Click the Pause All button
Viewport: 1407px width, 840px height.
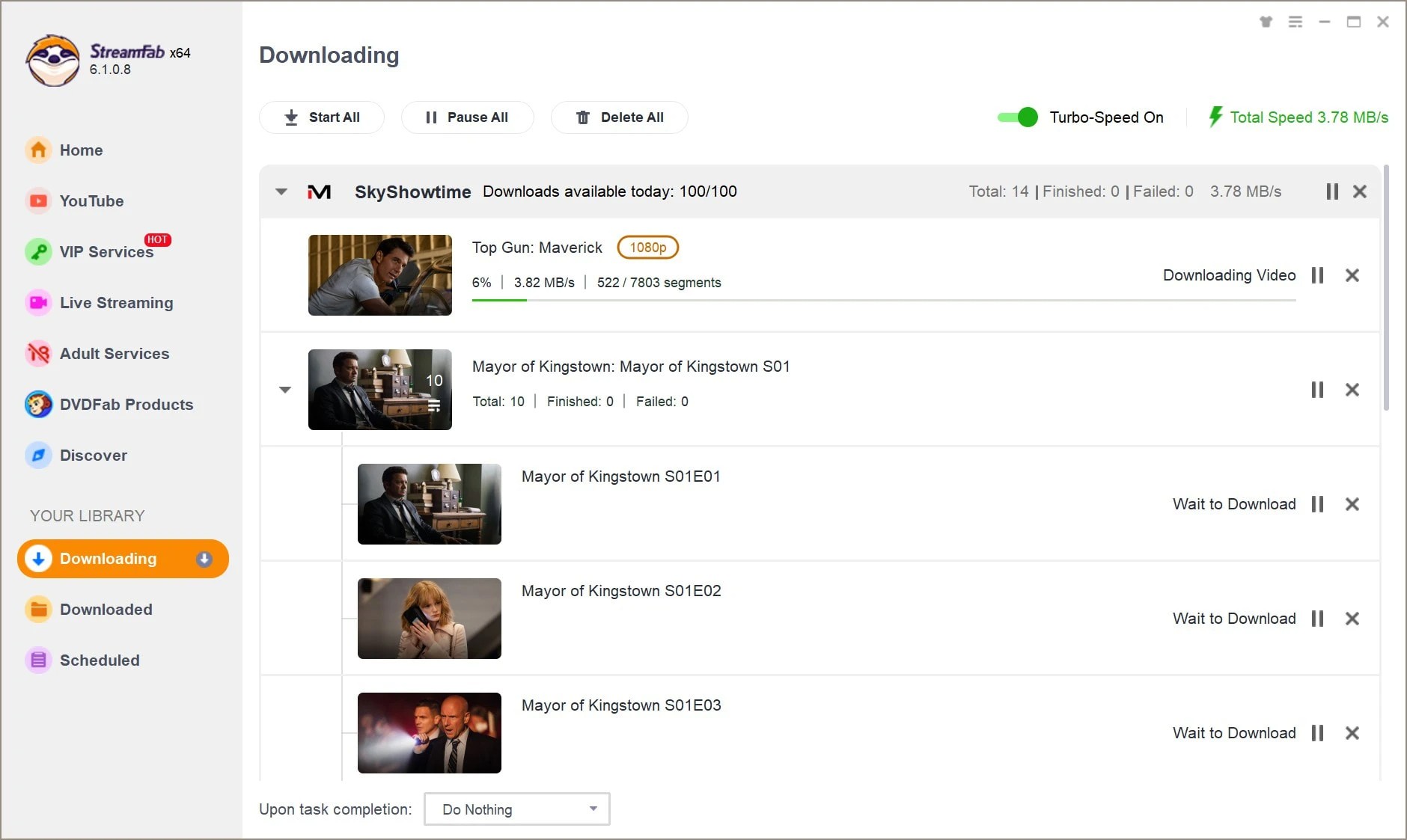click(467, 117)
